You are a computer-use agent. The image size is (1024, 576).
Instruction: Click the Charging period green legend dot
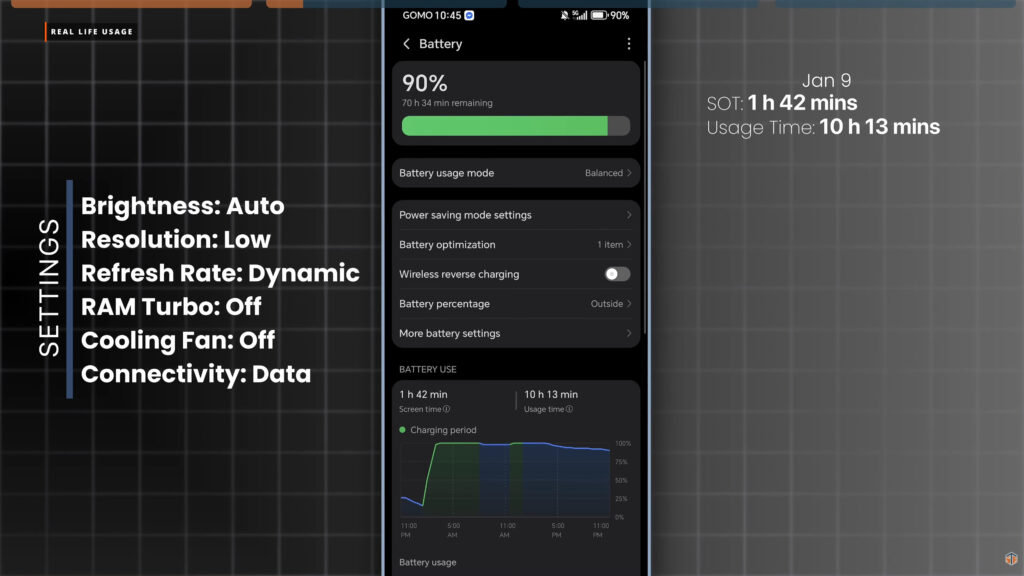coord(403,430)
